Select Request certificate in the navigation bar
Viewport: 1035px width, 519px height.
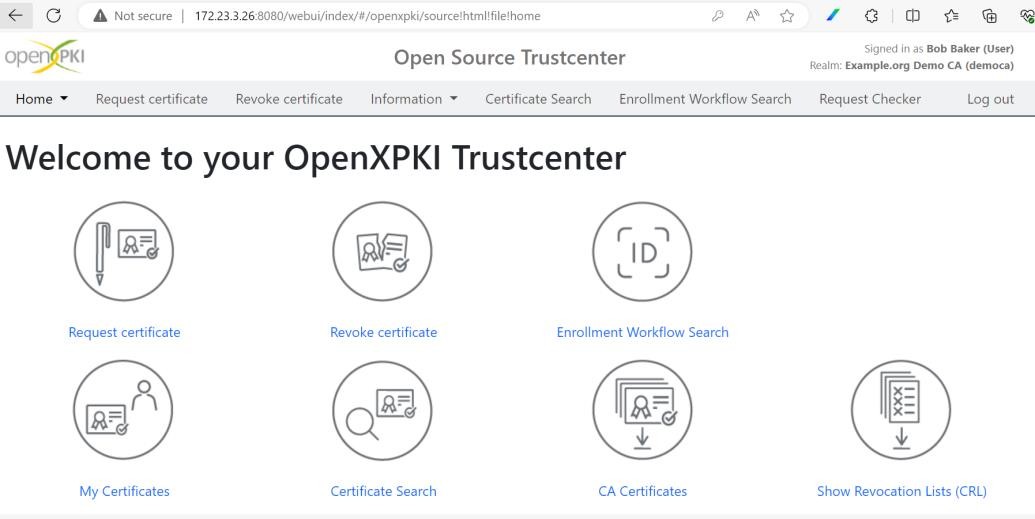(152, 99)
